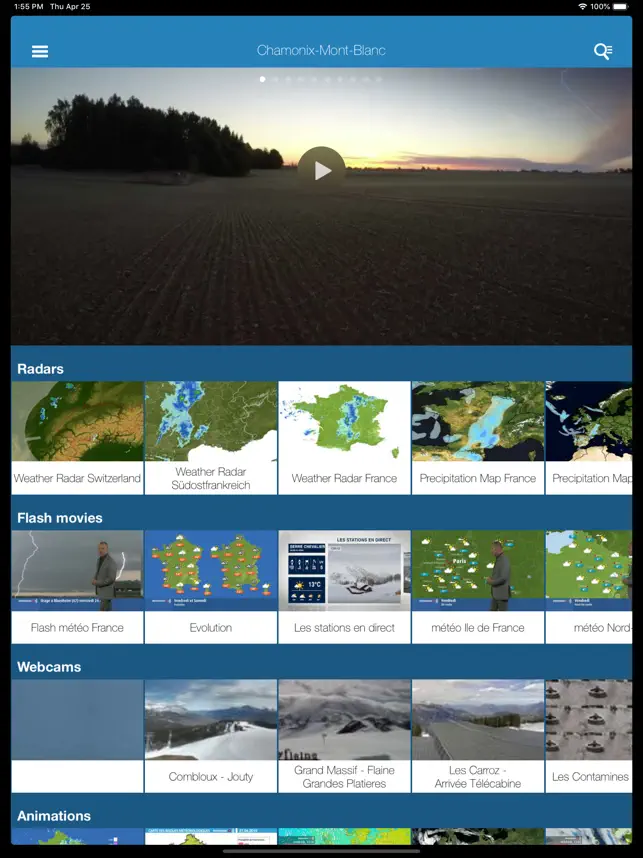This screenshot has height=858, width=643.
Task: Open Les stations en direct movie
Action: [x=344, y=587]
